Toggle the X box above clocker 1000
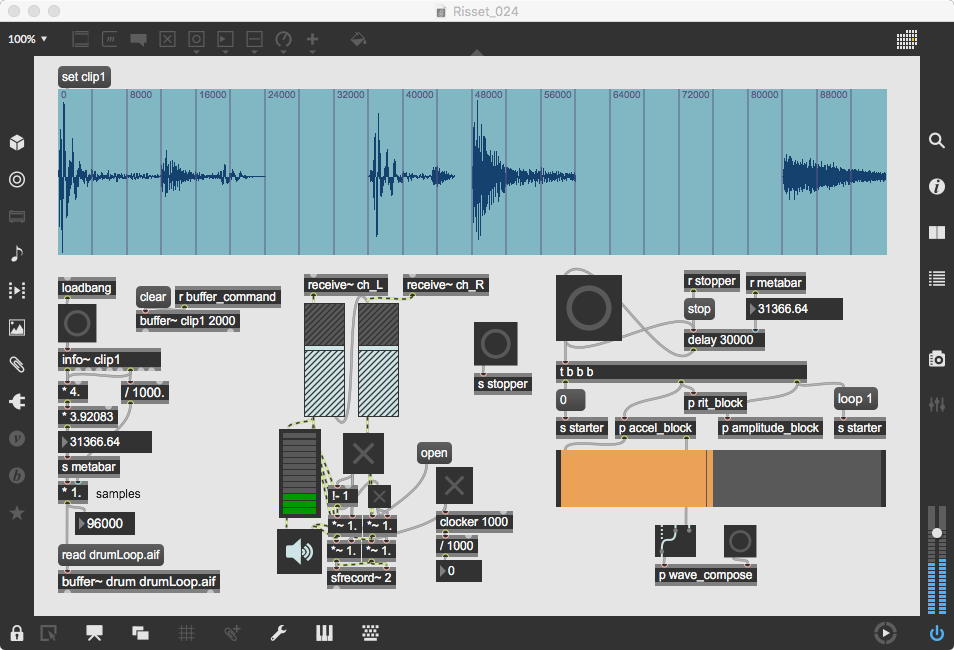954x650 pixels. (454, 486)
